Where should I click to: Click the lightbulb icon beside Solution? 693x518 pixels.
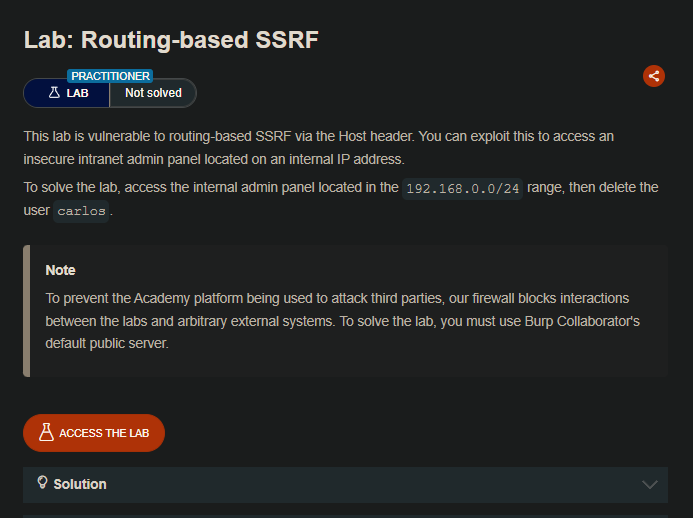42,483
